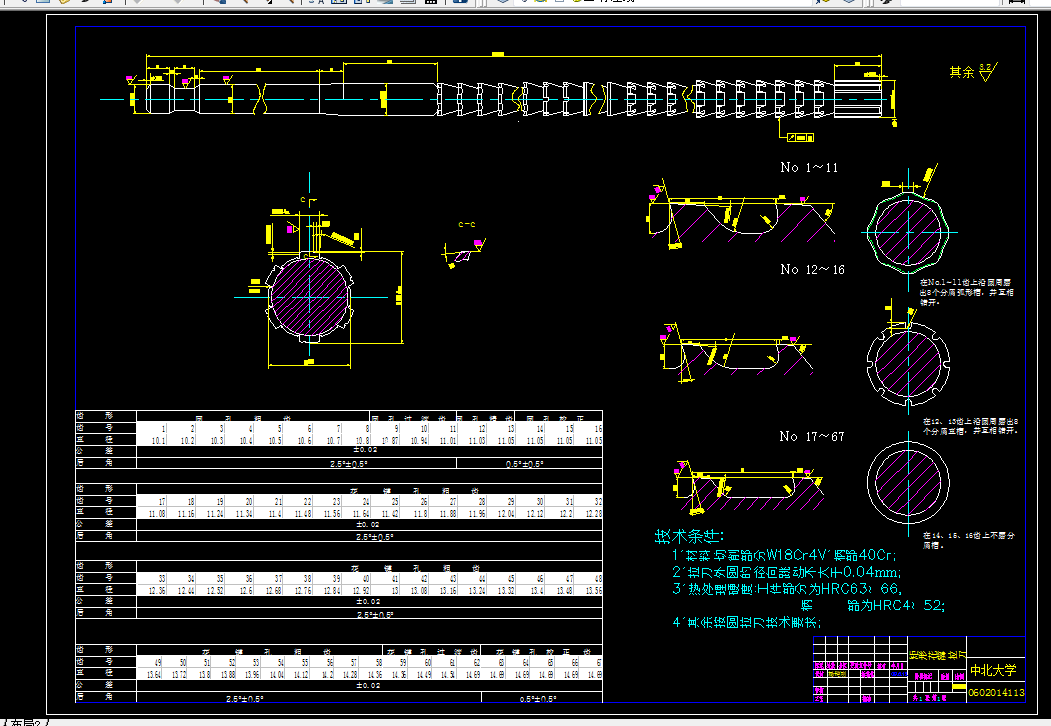The width and height of the screenshot is (1051, 726).
Task: Select '中北大学' in the title block
Action: (x=993, y=670)
